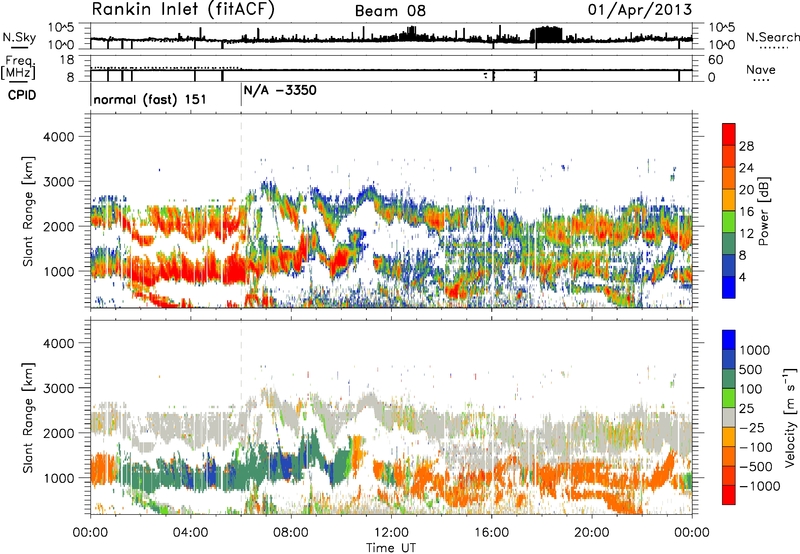Click the 'Slant Range [km]' label of the velocity panel
This screenshot has height=554, width=800.
(x=28, y=417)
